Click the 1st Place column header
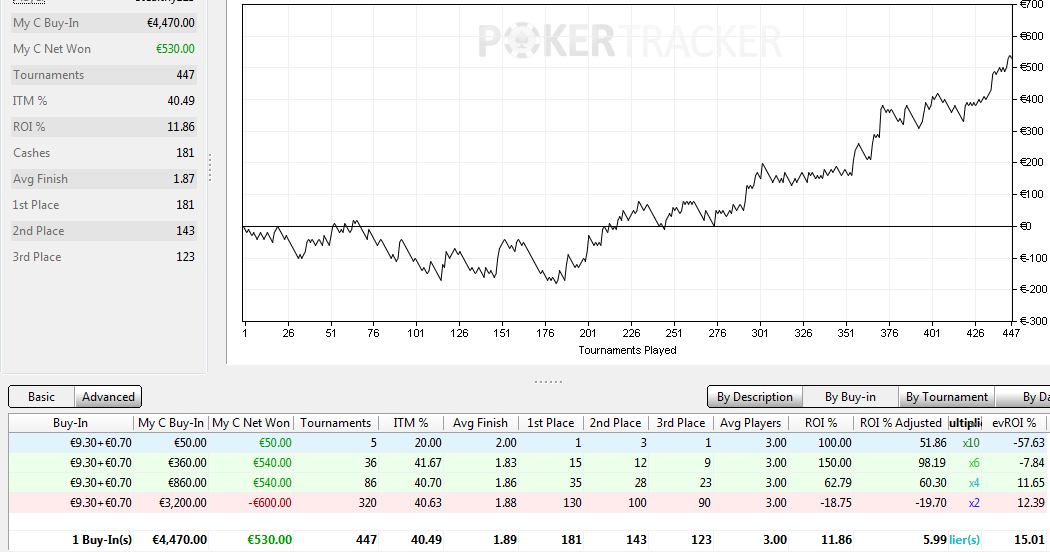 coord(550,423)
